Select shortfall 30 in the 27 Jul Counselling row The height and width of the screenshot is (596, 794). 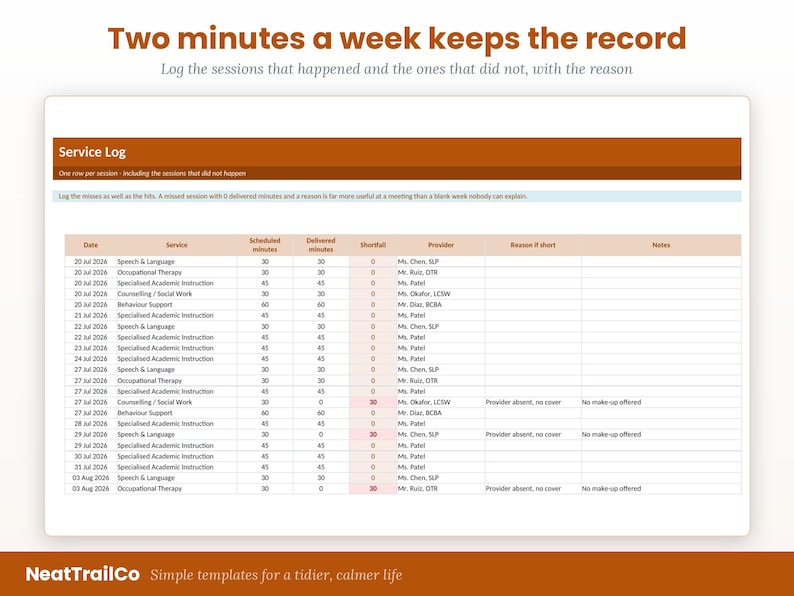pos(373,402)
